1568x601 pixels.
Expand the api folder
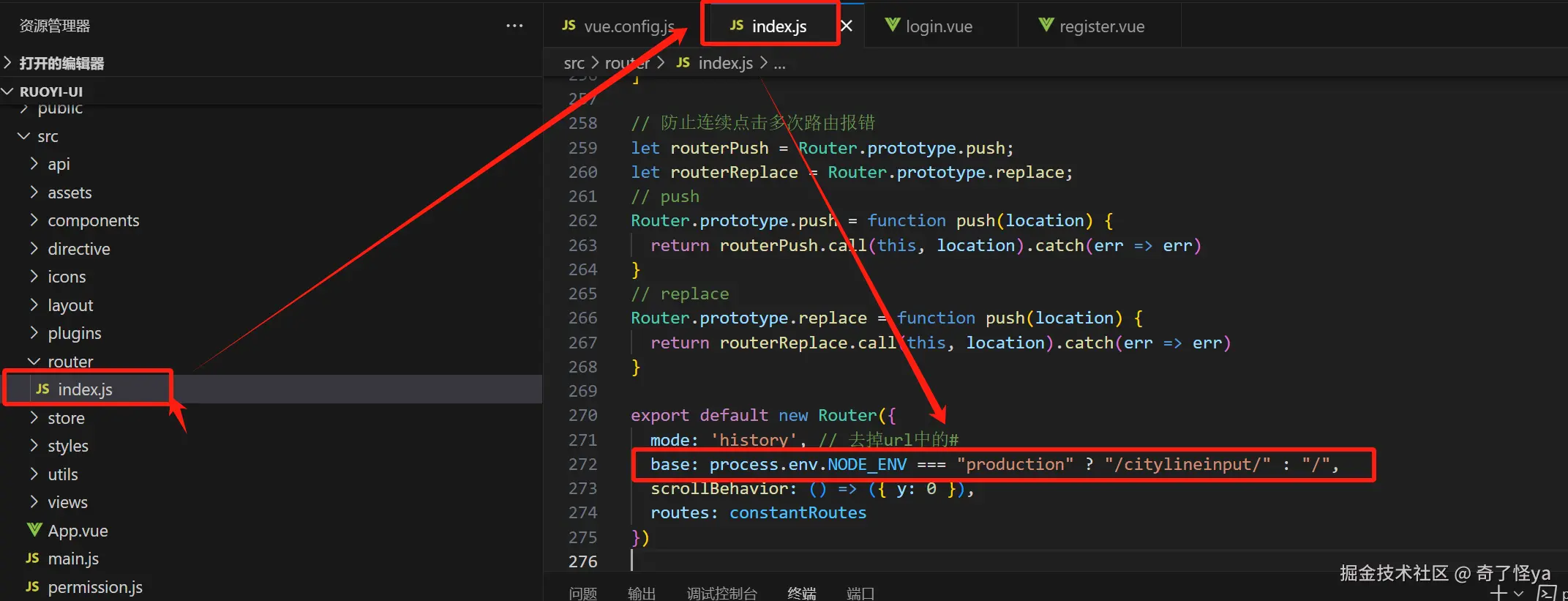[59, 164]
